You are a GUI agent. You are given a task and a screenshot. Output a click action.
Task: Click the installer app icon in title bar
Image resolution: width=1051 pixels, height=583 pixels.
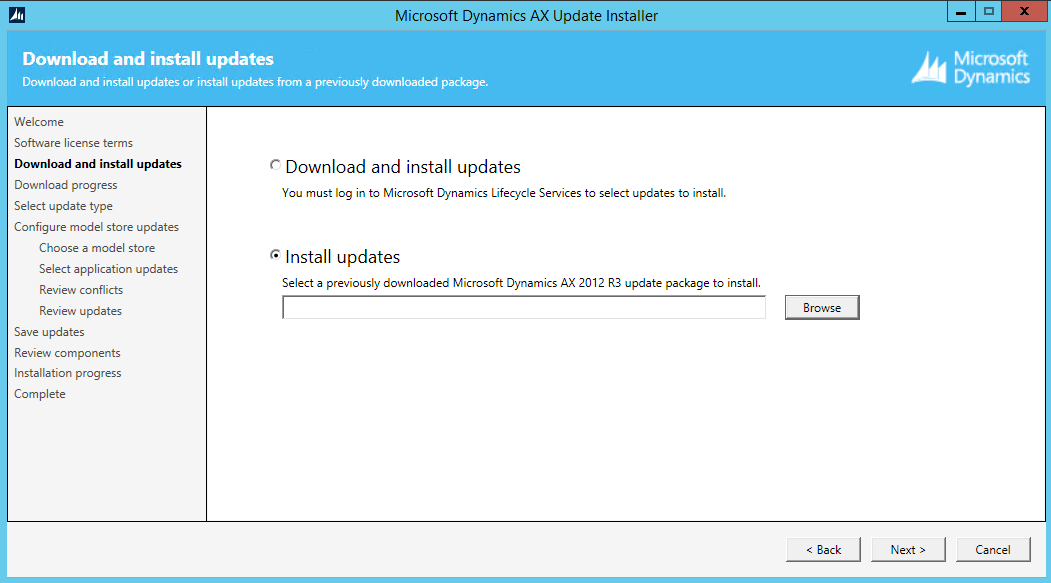(17, 15)
